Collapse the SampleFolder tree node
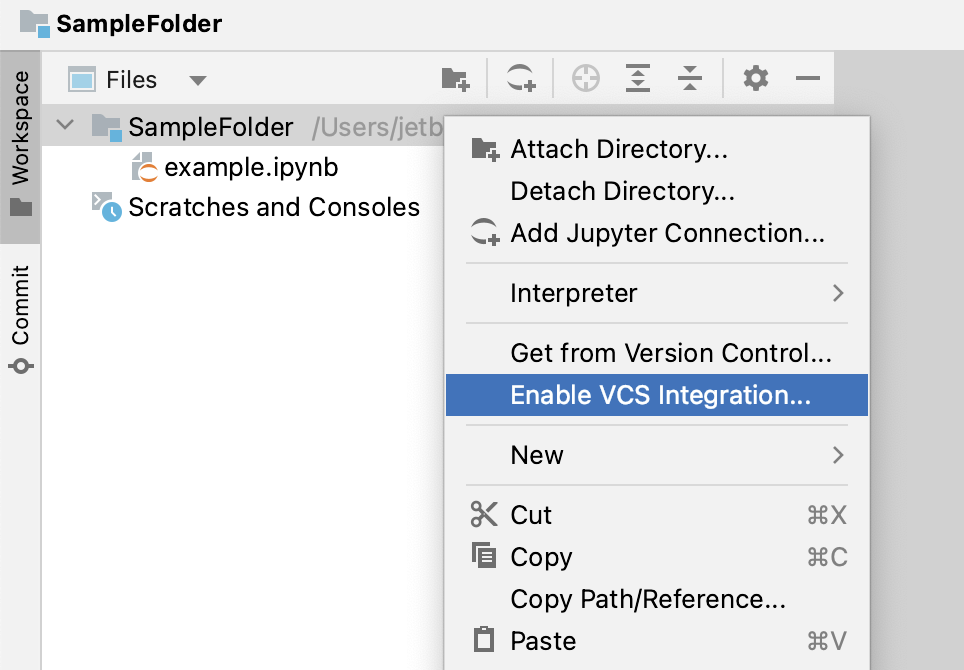The width and height of the screenshot is (964, 670). (64, 127)
